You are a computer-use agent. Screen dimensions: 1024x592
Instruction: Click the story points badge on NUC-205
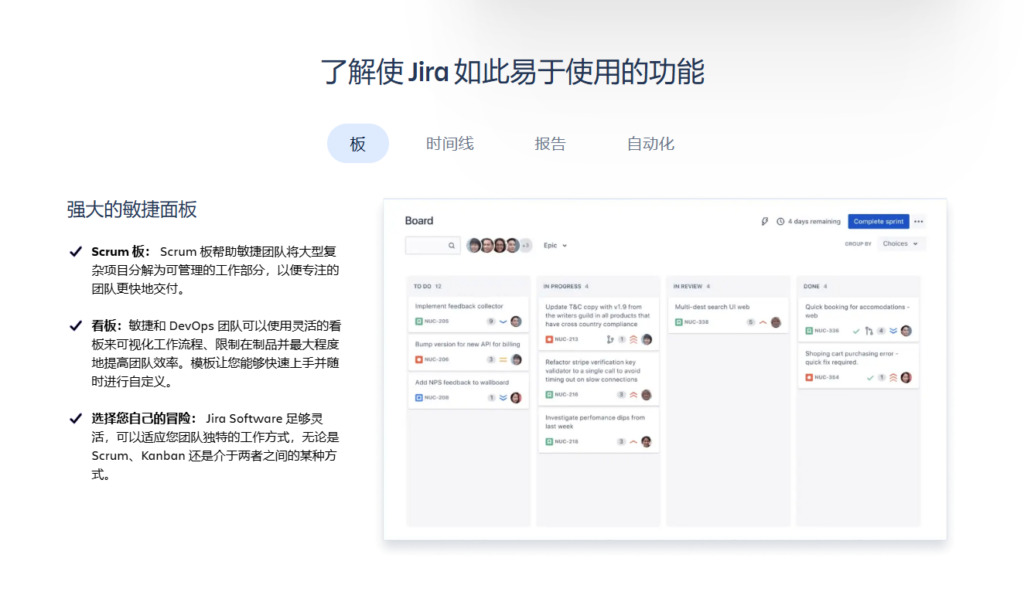tap(491, 321)
